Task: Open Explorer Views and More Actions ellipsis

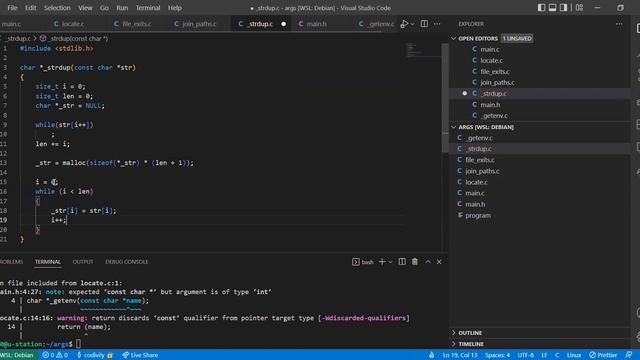Action: point(619,24)
